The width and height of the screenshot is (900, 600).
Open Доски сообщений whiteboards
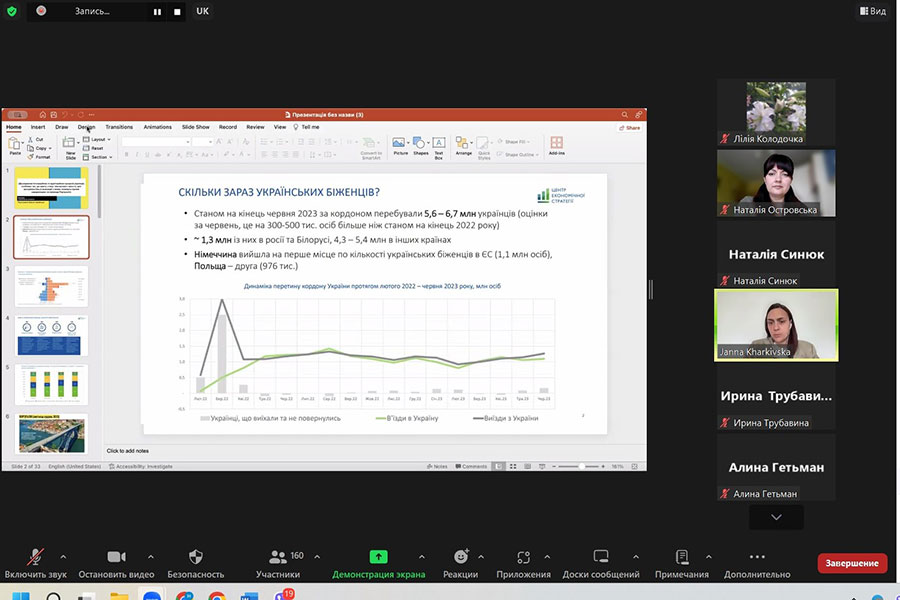[600, 557]
